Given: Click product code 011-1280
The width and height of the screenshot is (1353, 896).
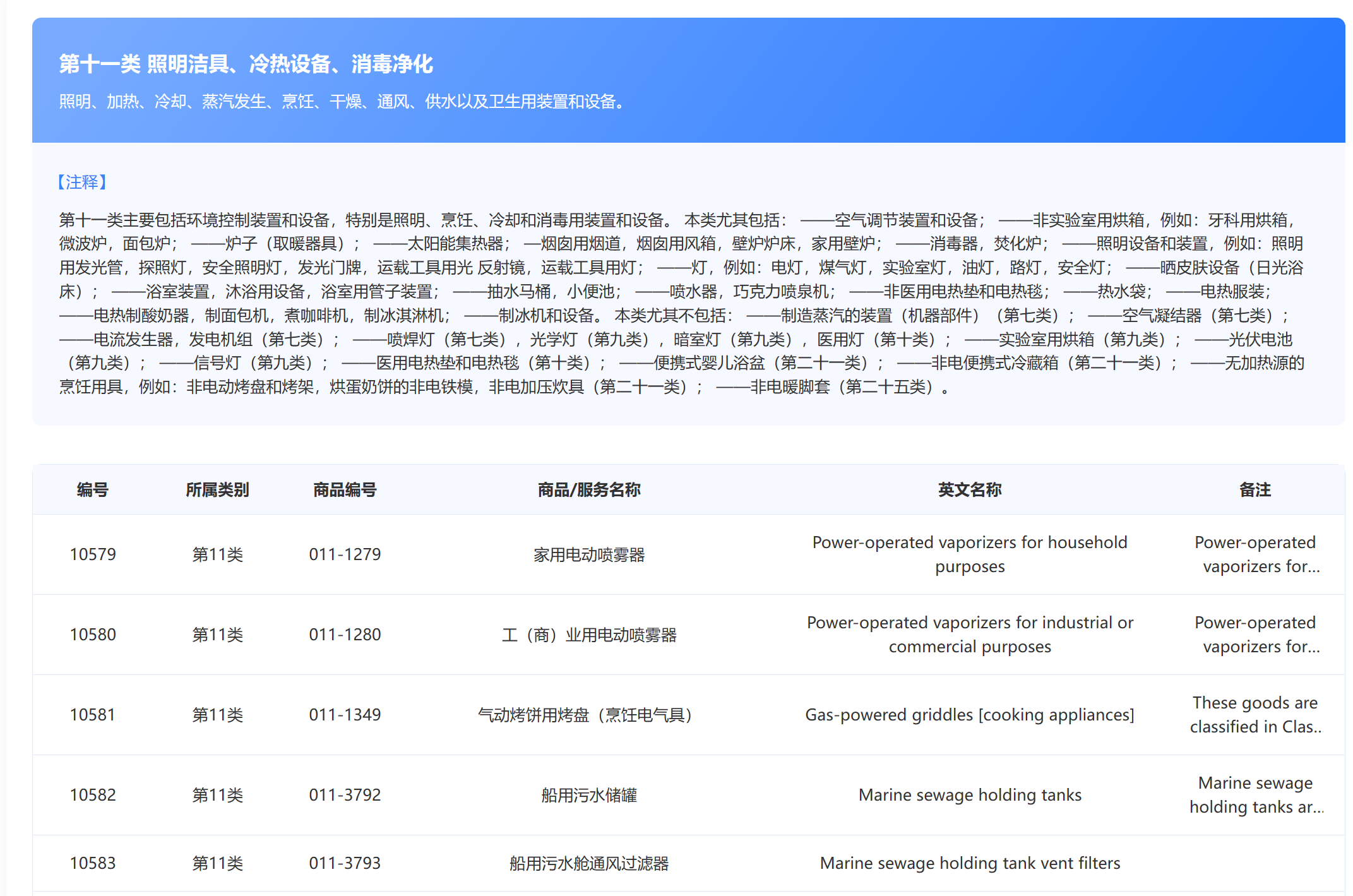Looking at the screenshot, I should coord(345,635).
